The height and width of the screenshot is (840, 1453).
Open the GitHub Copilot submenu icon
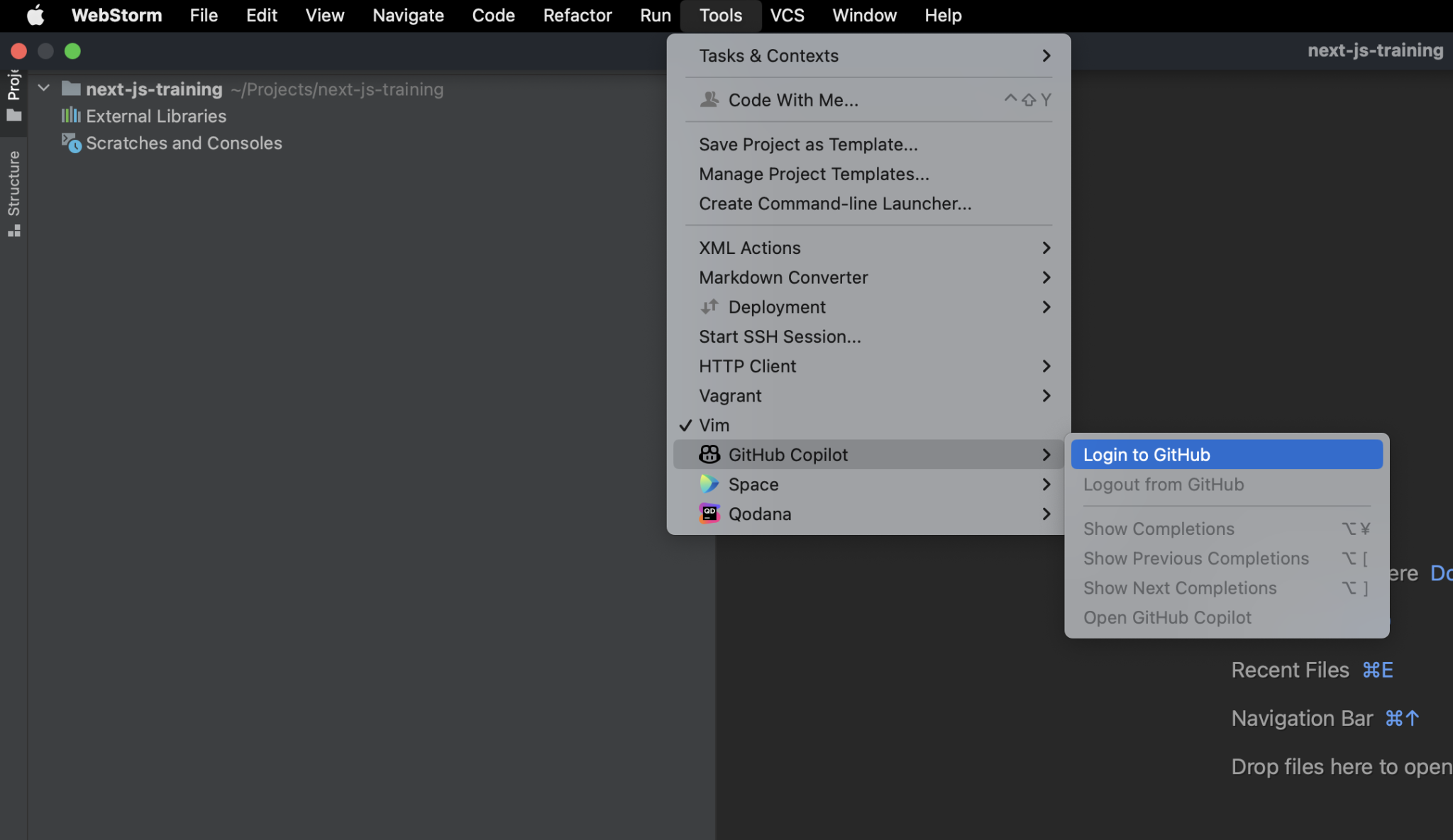709,454
